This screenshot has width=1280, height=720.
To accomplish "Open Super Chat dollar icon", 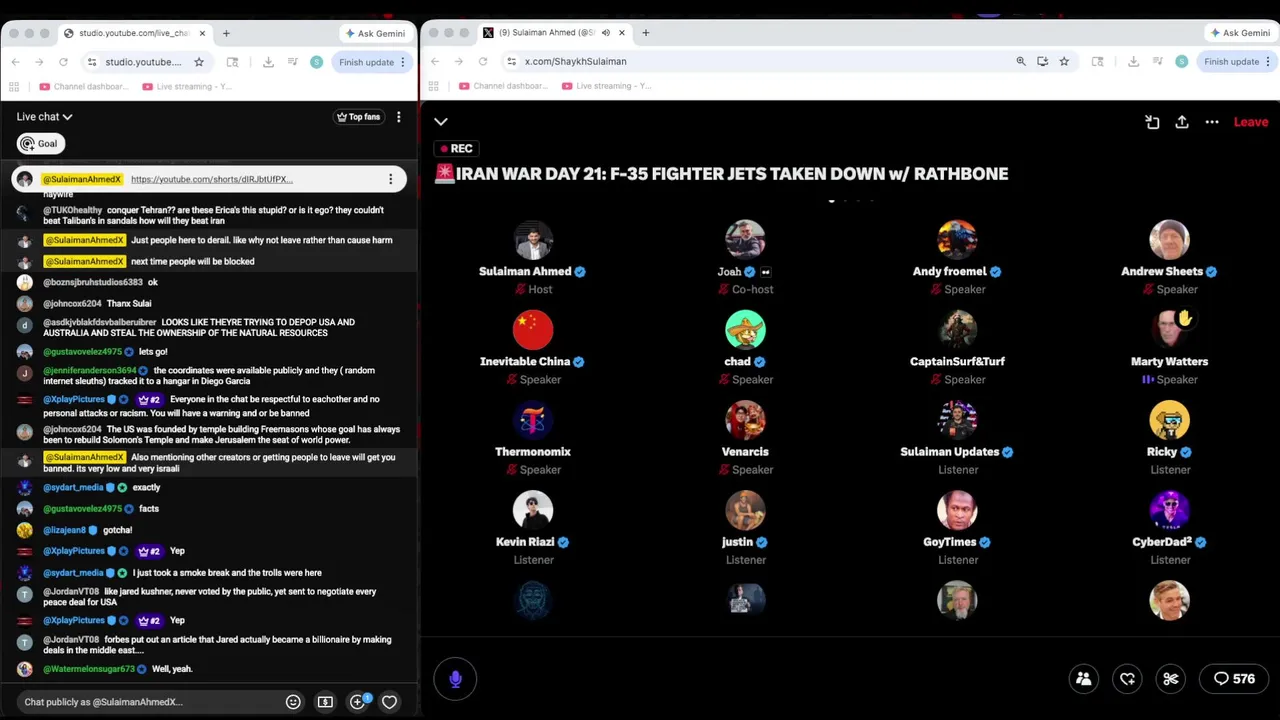I will 325,702.
